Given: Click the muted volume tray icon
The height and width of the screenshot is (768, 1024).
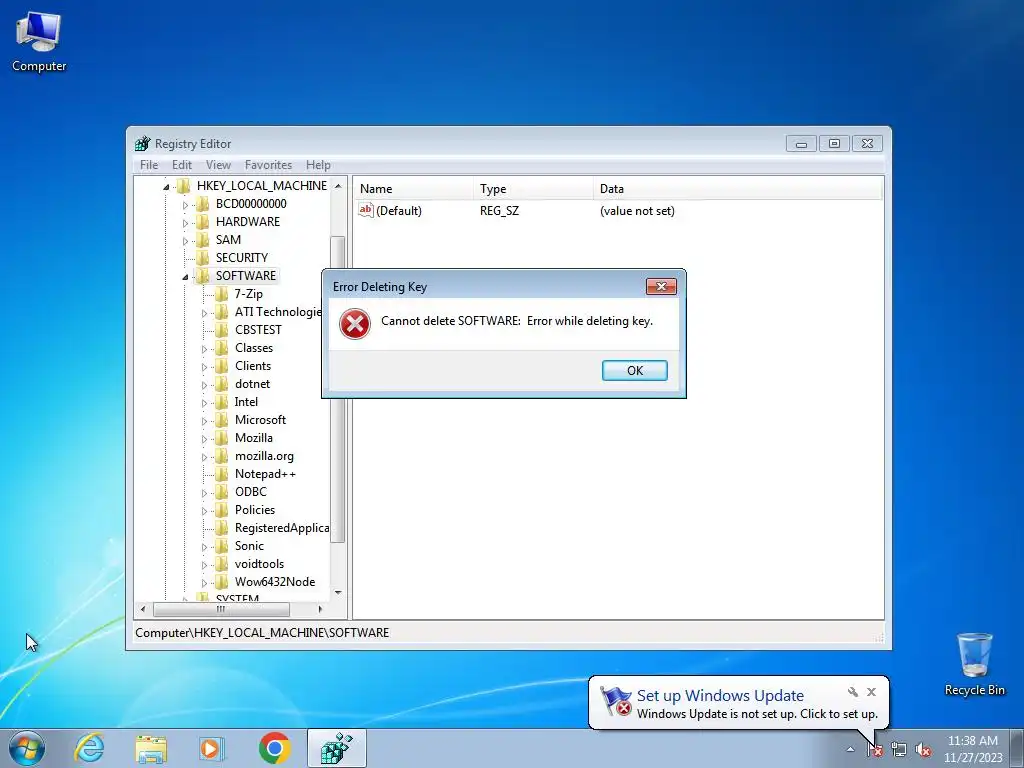Looking at the screenshot, I should tap(923, 750).
